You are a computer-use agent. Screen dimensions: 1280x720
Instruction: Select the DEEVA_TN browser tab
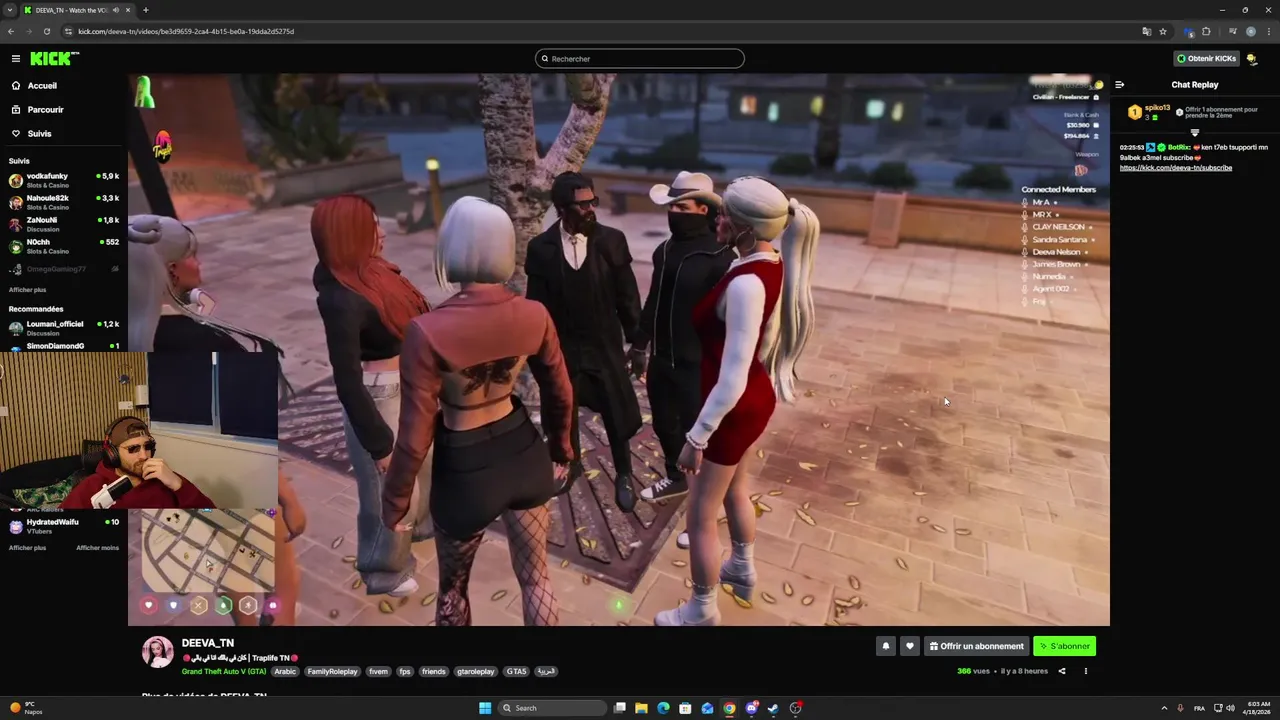[78, 10]
